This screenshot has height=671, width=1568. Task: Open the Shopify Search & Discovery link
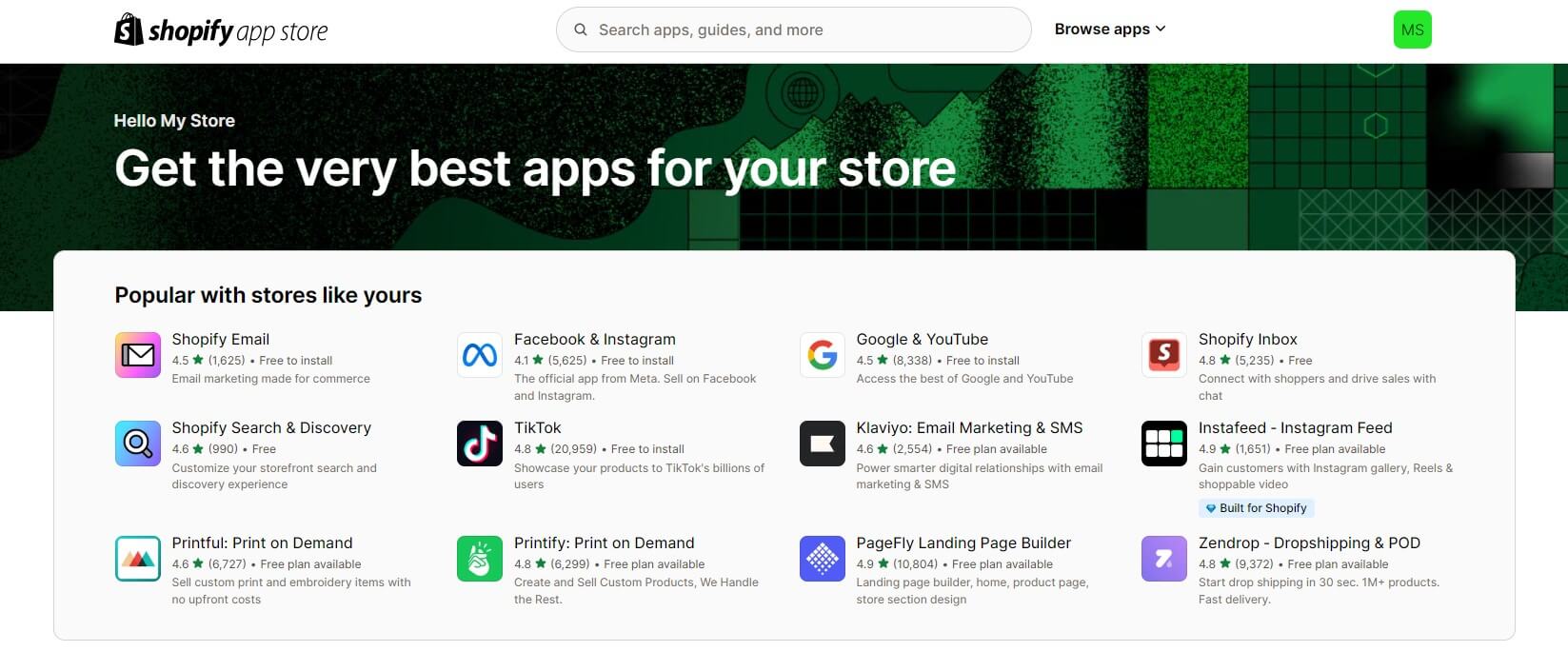pos(271,427)
